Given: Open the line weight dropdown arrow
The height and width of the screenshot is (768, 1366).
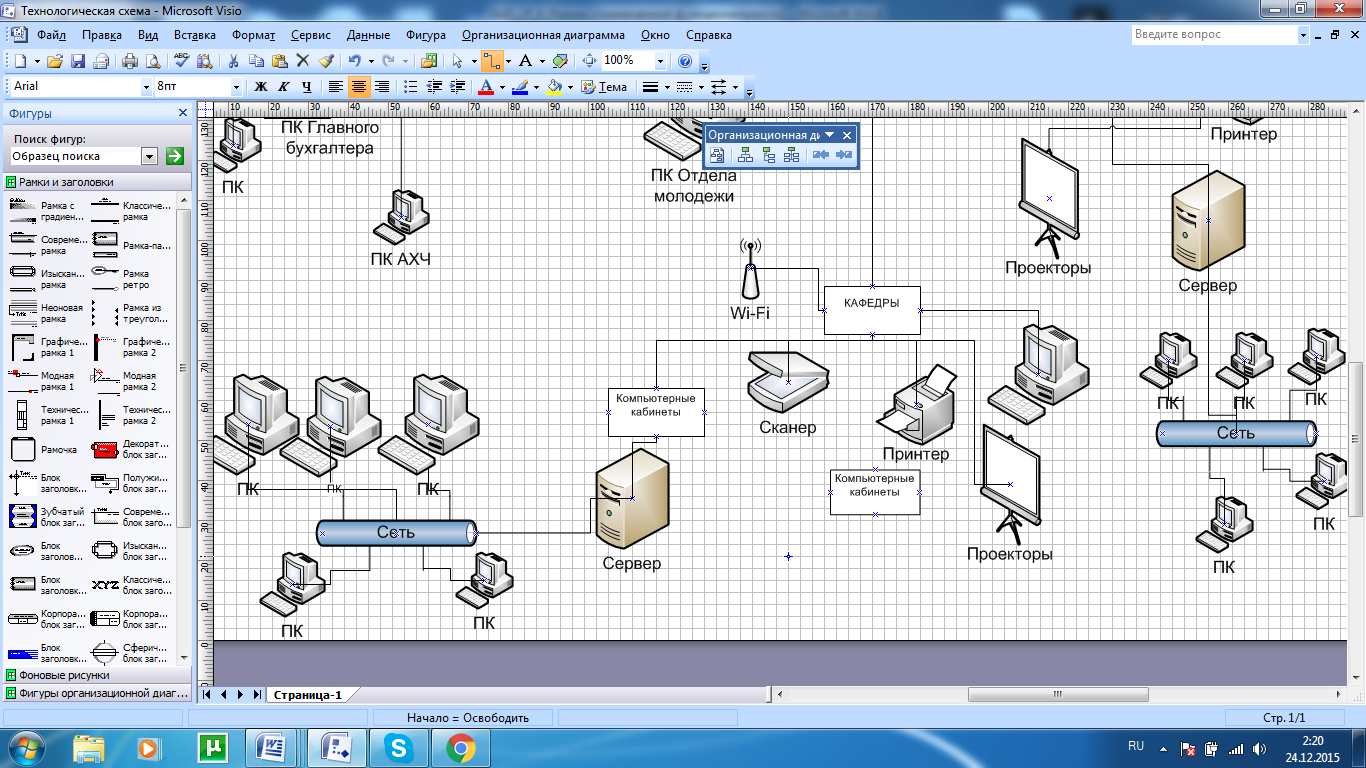Looking at the screenshot, I should tap(666, 87).
